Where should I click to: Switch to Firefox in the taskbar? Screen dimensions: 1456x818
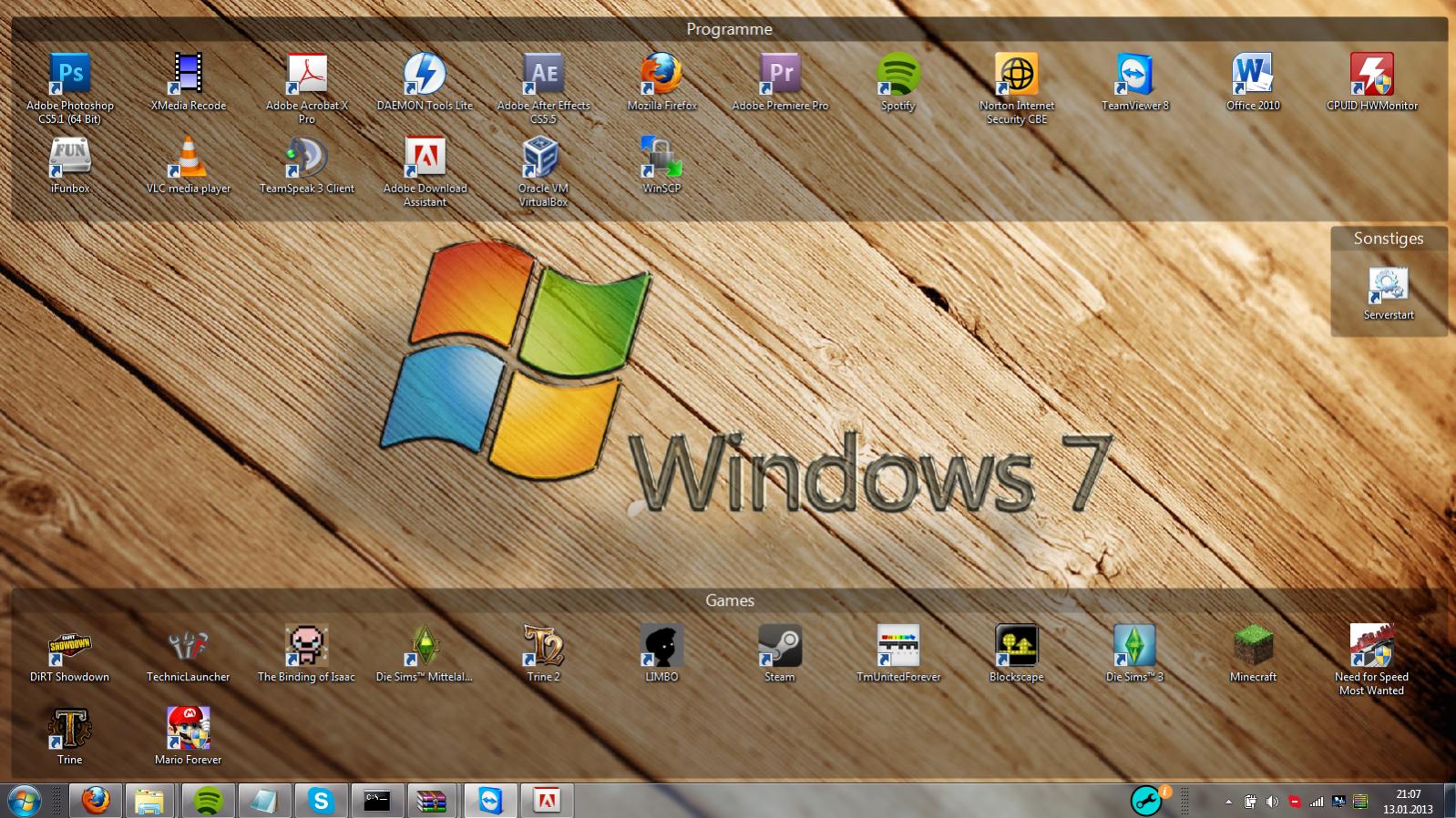click(x=96, y=801)
